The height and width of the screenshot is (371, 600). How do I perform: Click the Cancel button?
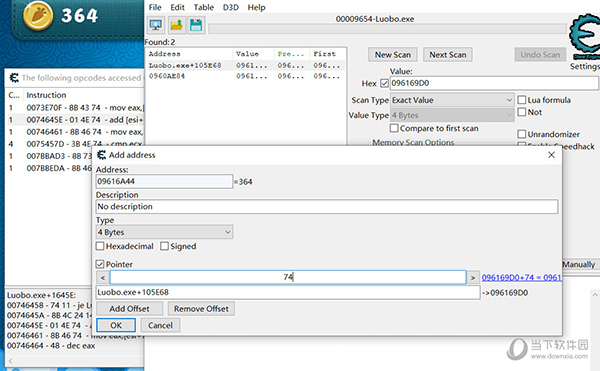[x=160, y=325]
